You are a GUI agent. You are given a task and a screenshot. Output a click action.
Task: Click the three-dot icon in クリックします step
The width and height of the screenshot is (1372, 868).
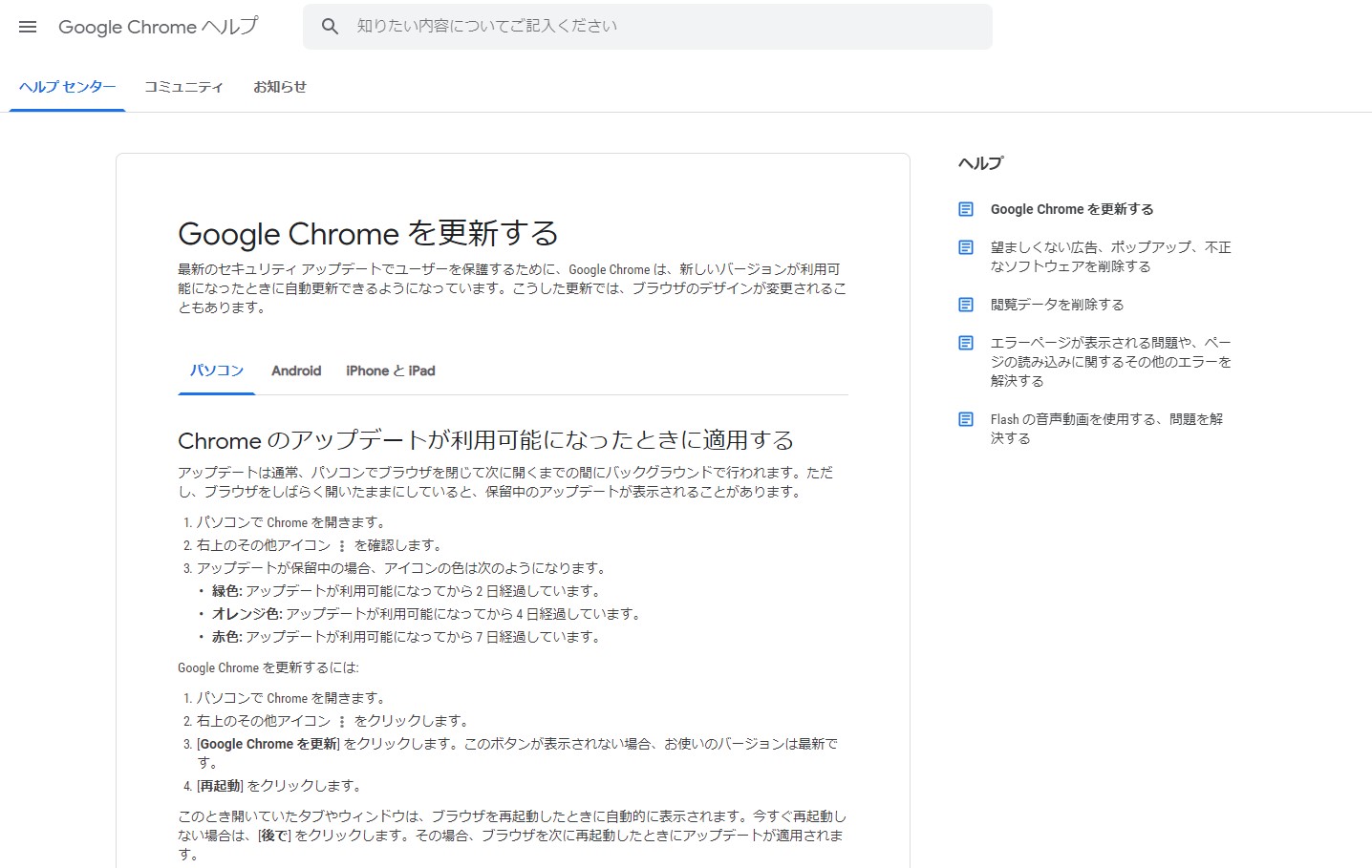tap(342, 722)
